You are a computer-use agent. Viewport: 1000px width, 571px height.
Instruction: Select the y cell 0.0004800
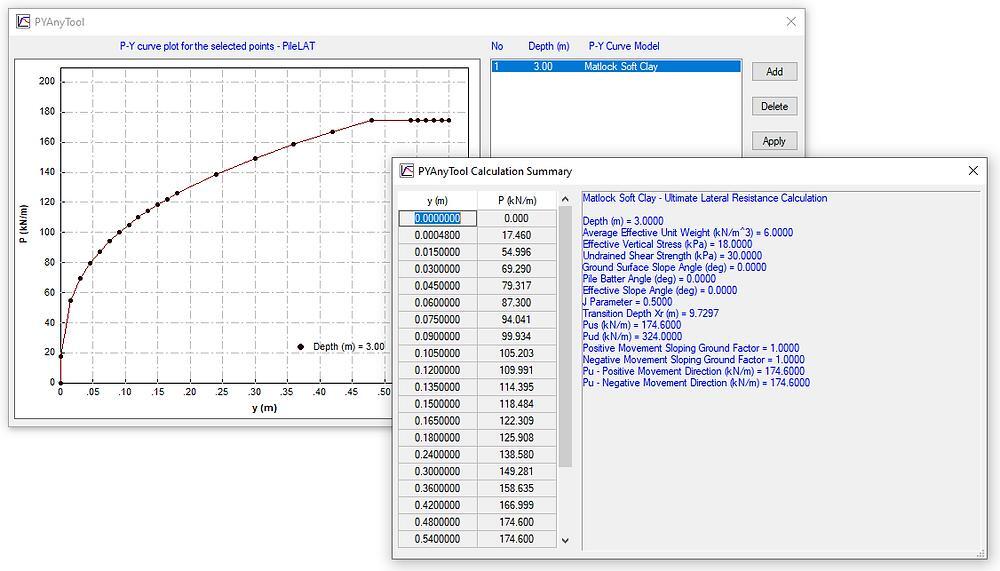point(438,235)
